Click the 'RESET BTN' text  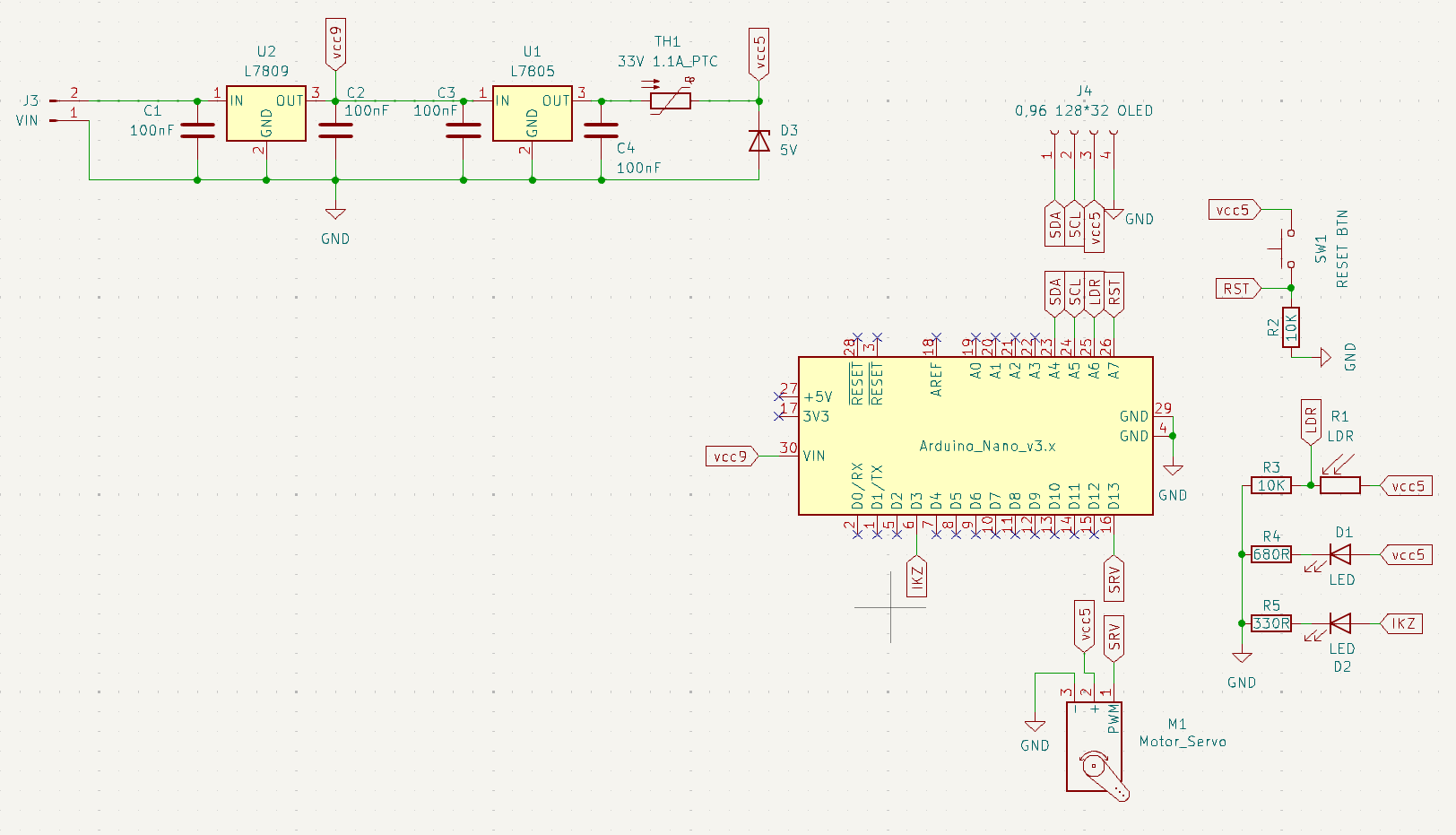tap(1342, 249)
